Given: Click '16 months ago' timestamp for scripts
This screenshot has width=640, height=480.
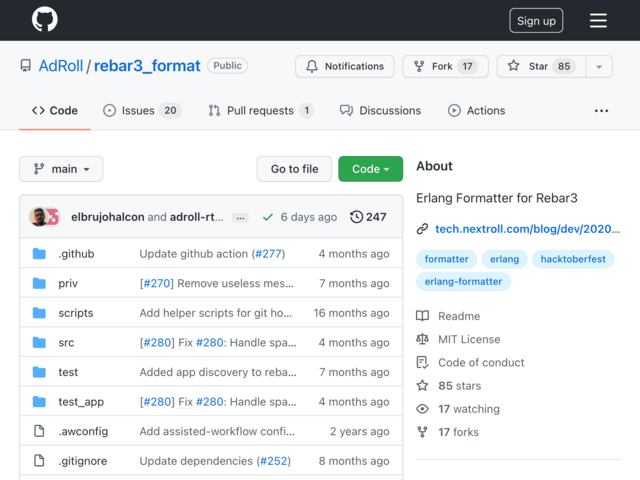Looking at the screenshot, I should (x=351, y=313).
